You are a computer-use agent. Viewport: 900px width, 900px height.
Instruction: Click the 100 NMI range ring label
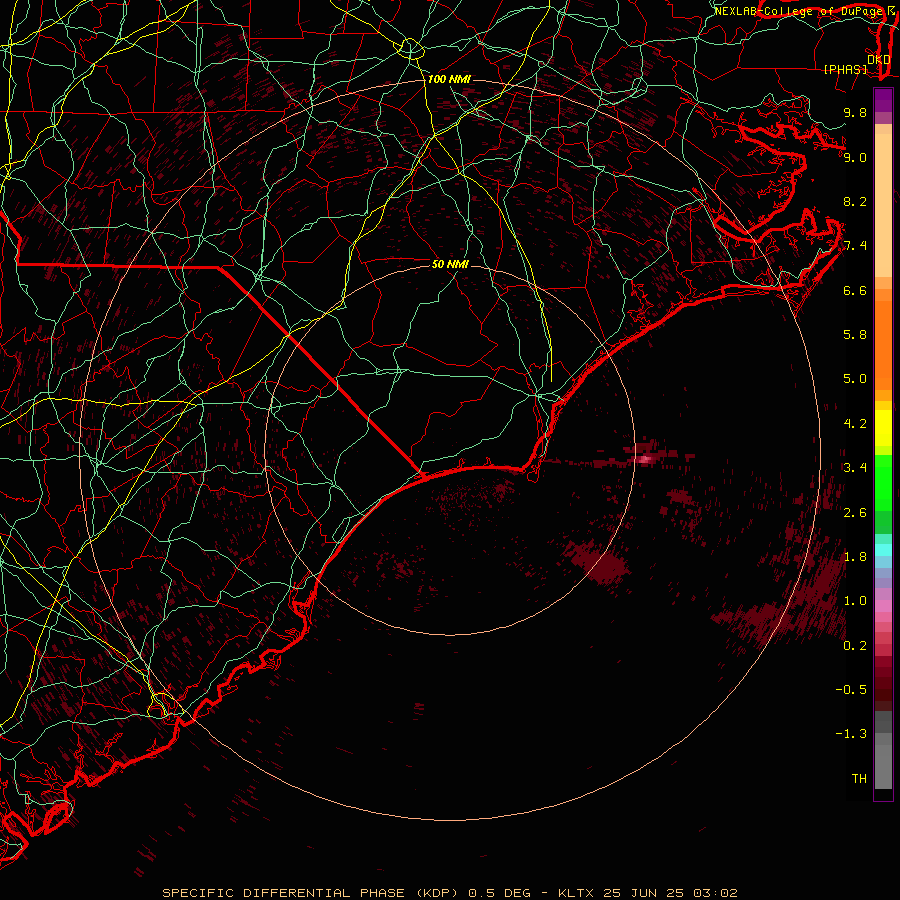pyautogui.click(x=449, y=79)
